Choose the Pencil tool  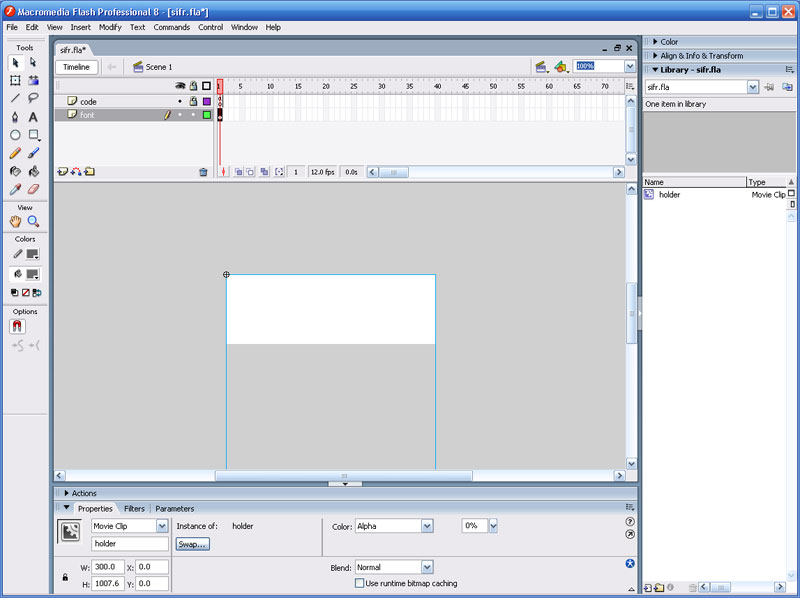pos(15,153)
